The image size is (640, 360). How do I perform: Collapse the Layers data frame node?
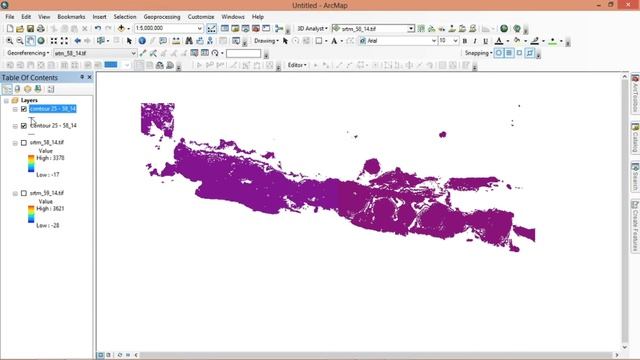coord(6,100)
